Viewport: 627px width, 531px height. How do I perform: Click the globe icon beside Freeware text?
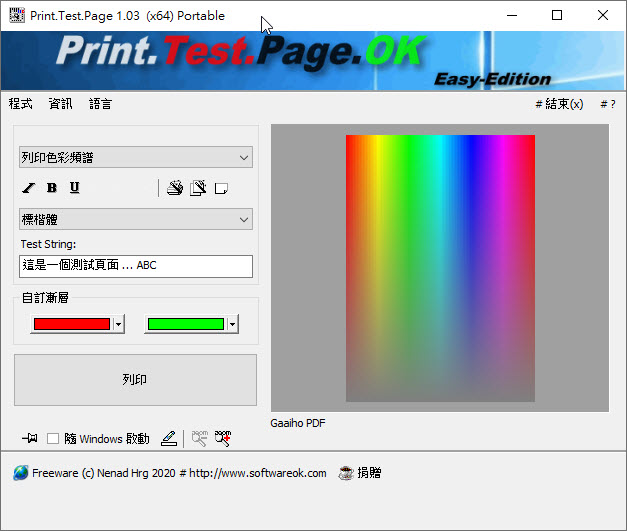pyautogui.click(x=20, y=473)
